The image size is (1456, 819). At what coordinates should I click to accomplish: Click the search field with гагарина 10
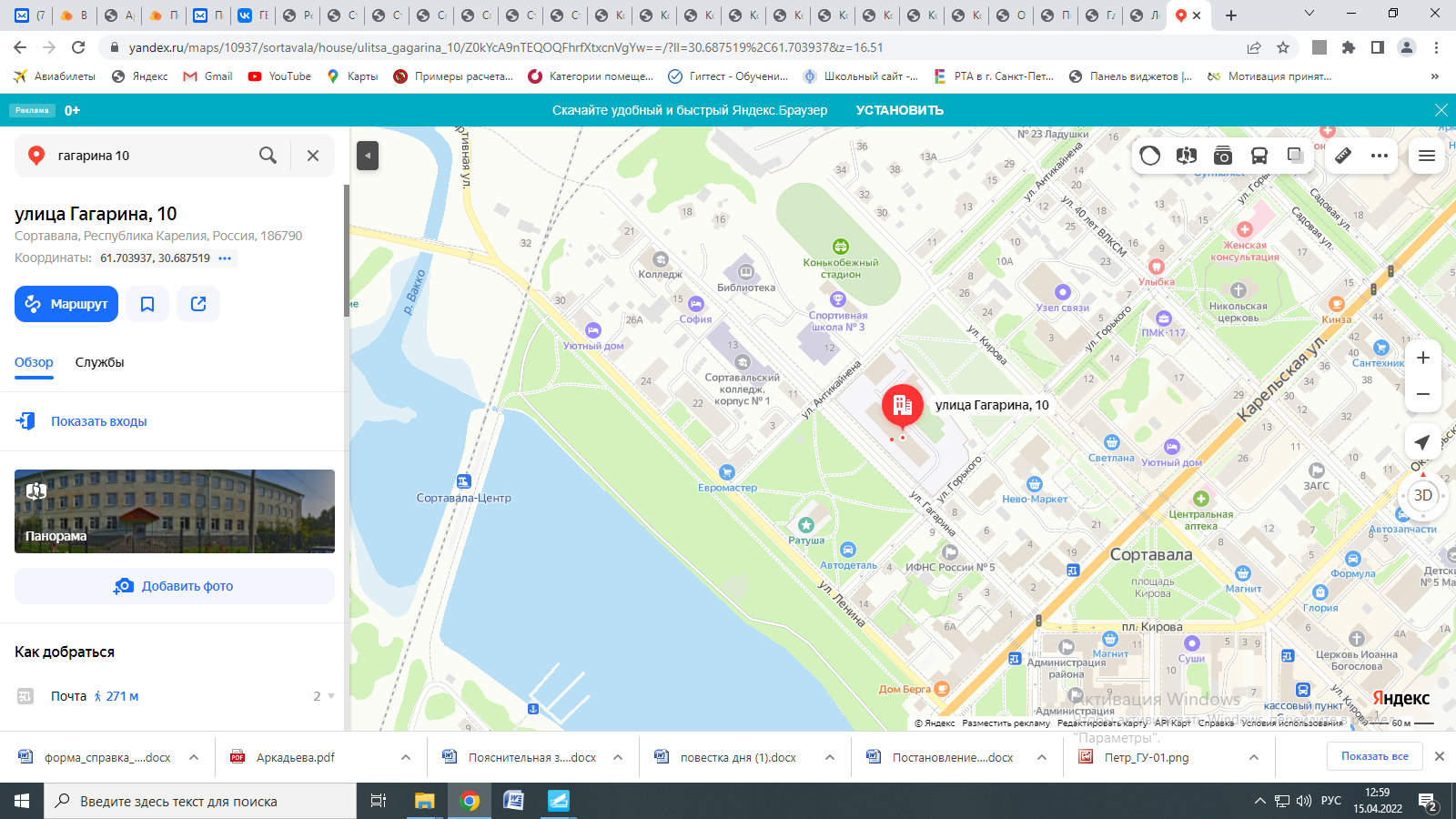150,156
